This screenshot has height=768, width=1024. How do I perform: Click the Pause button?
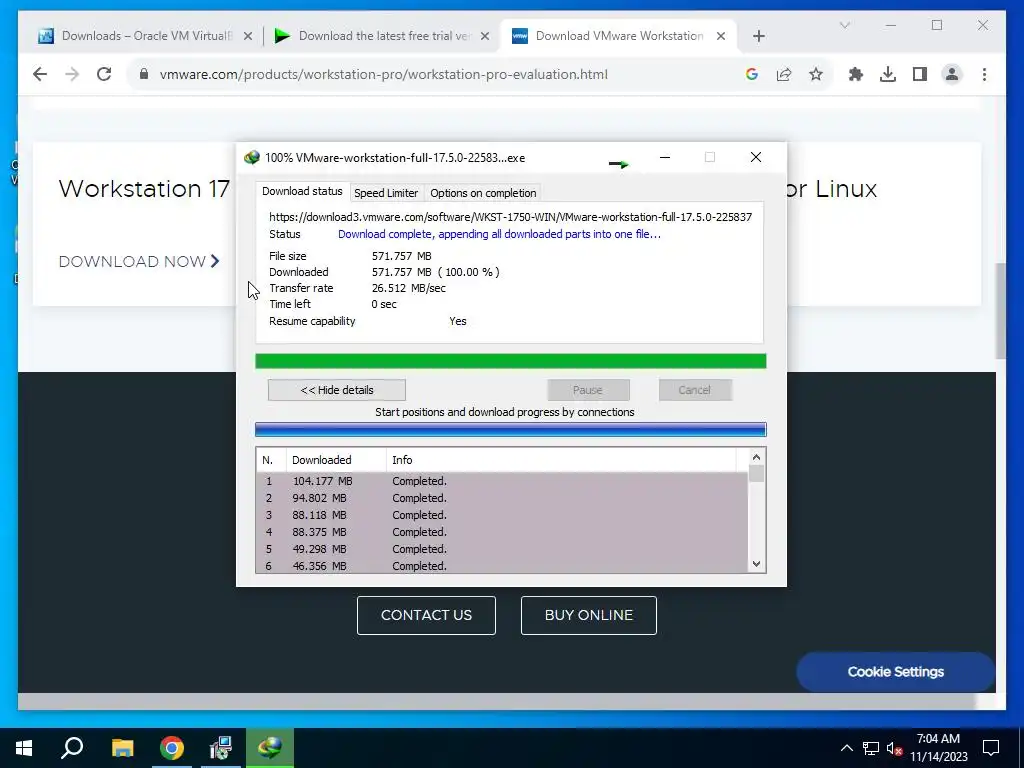(588, 390)
